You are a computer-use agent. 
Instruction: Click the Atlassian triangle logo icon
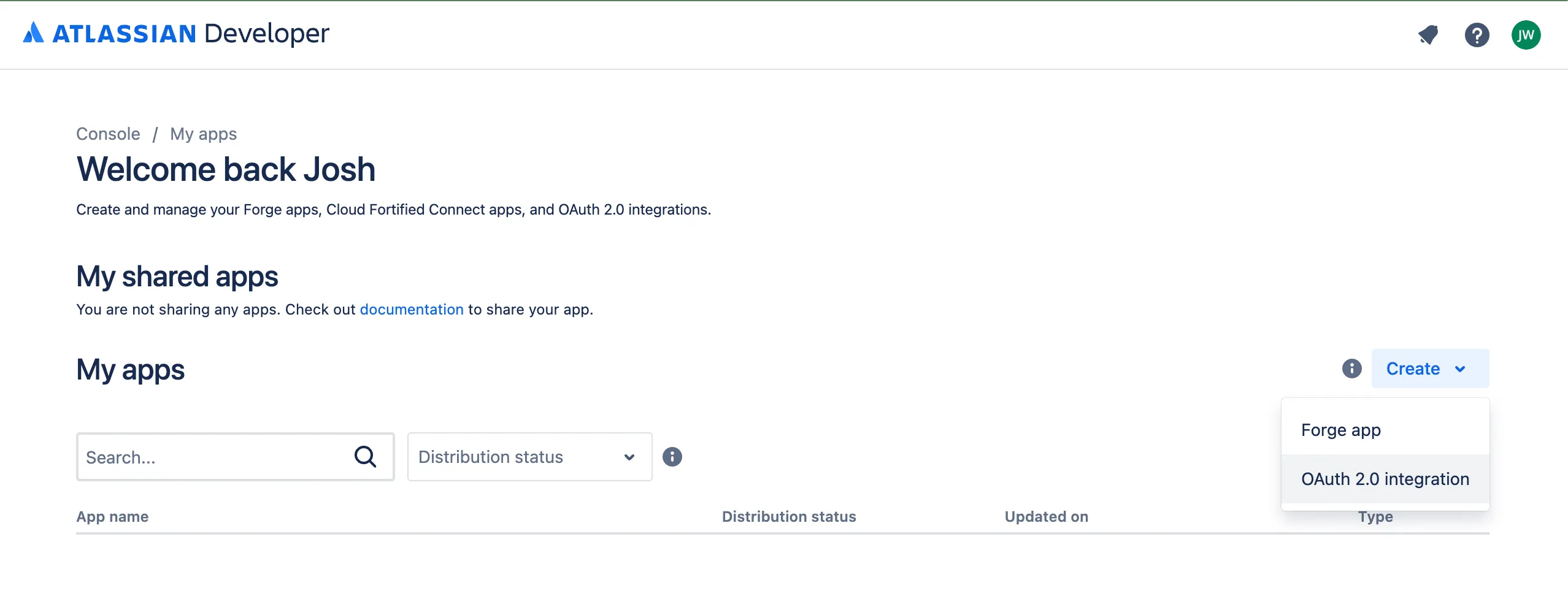34,33
